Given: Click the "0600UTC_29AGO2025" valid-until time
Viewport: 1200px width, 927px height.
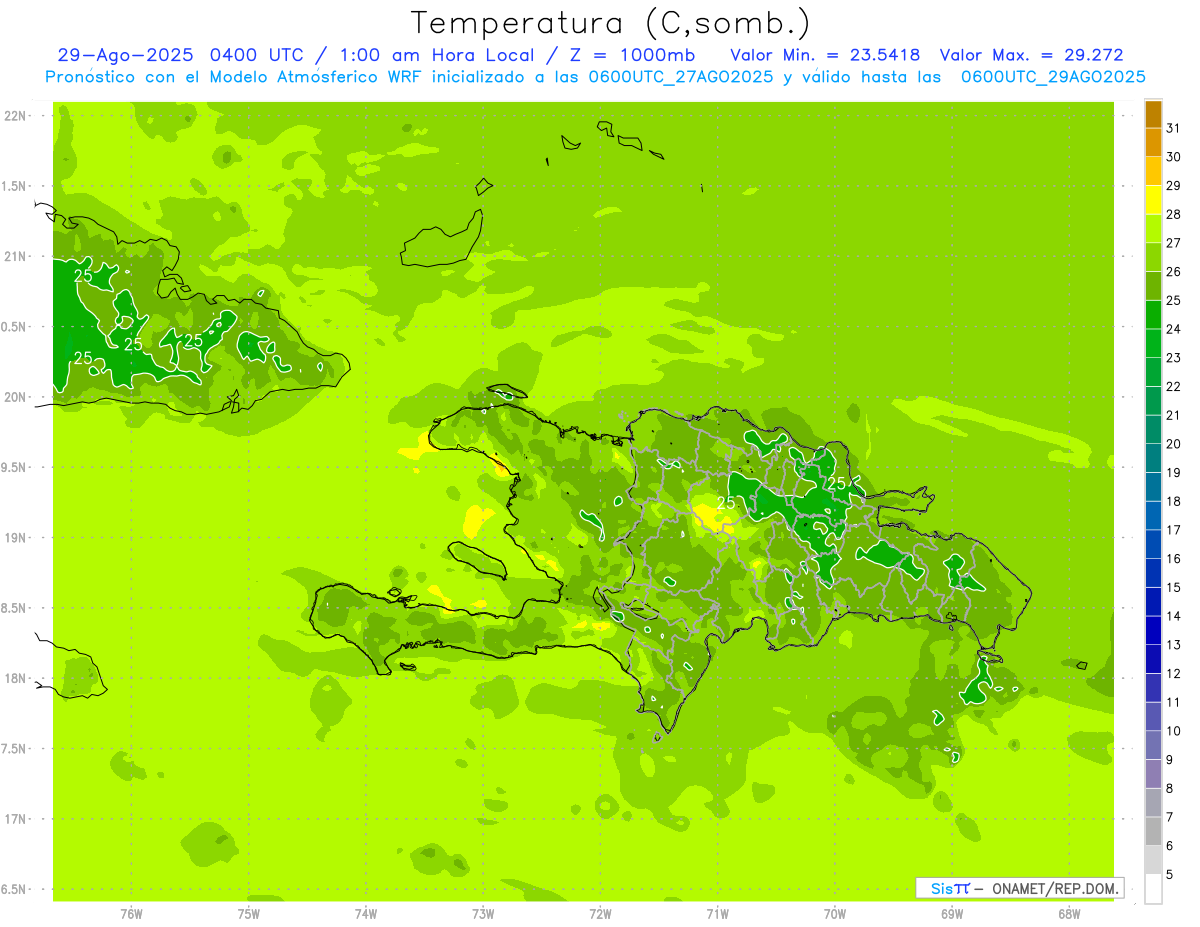Looking at the screenshot, I should point(1053,77).
